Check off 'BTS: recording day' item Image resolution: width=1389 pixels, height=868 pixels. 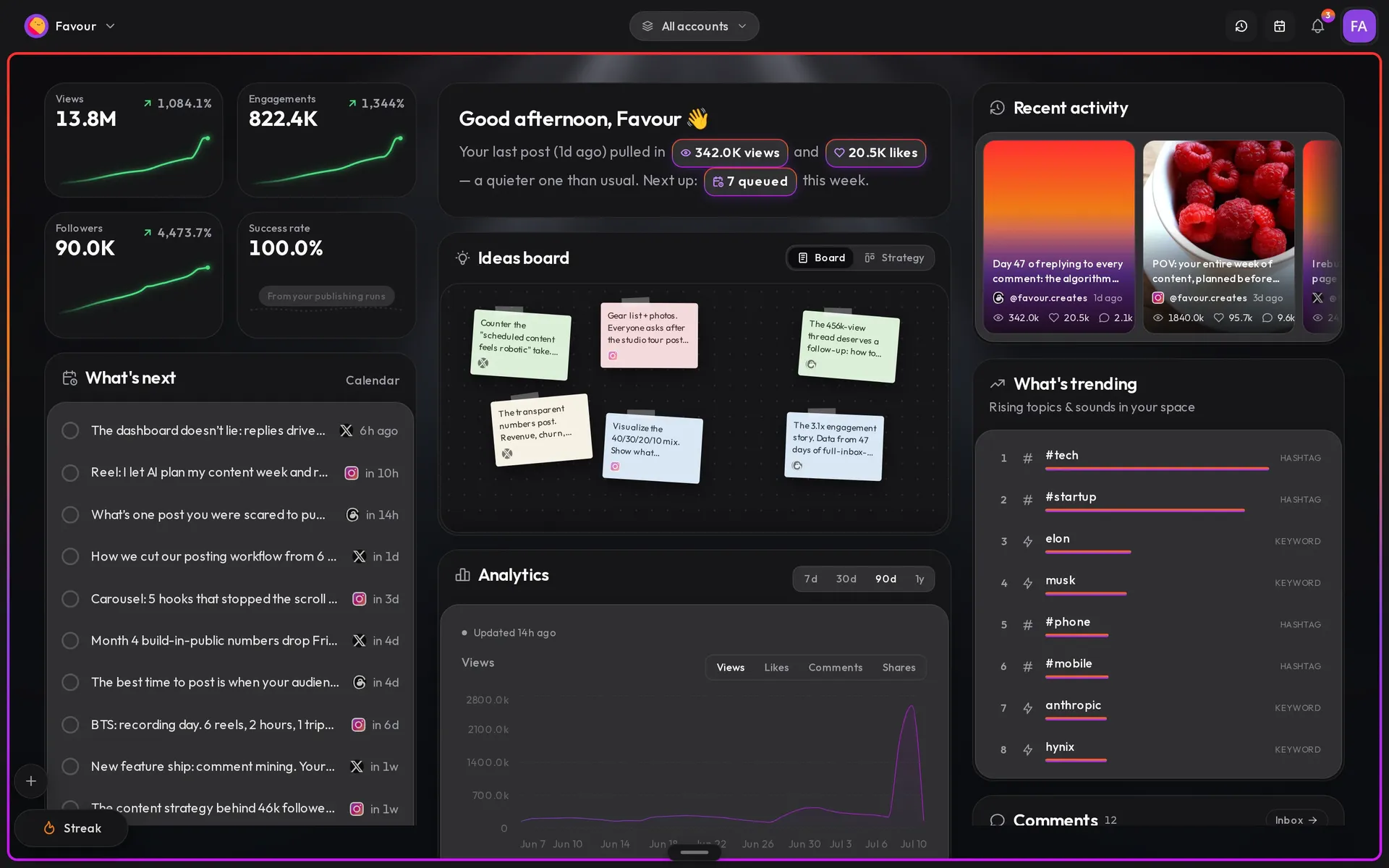click(x=70, y=725)
